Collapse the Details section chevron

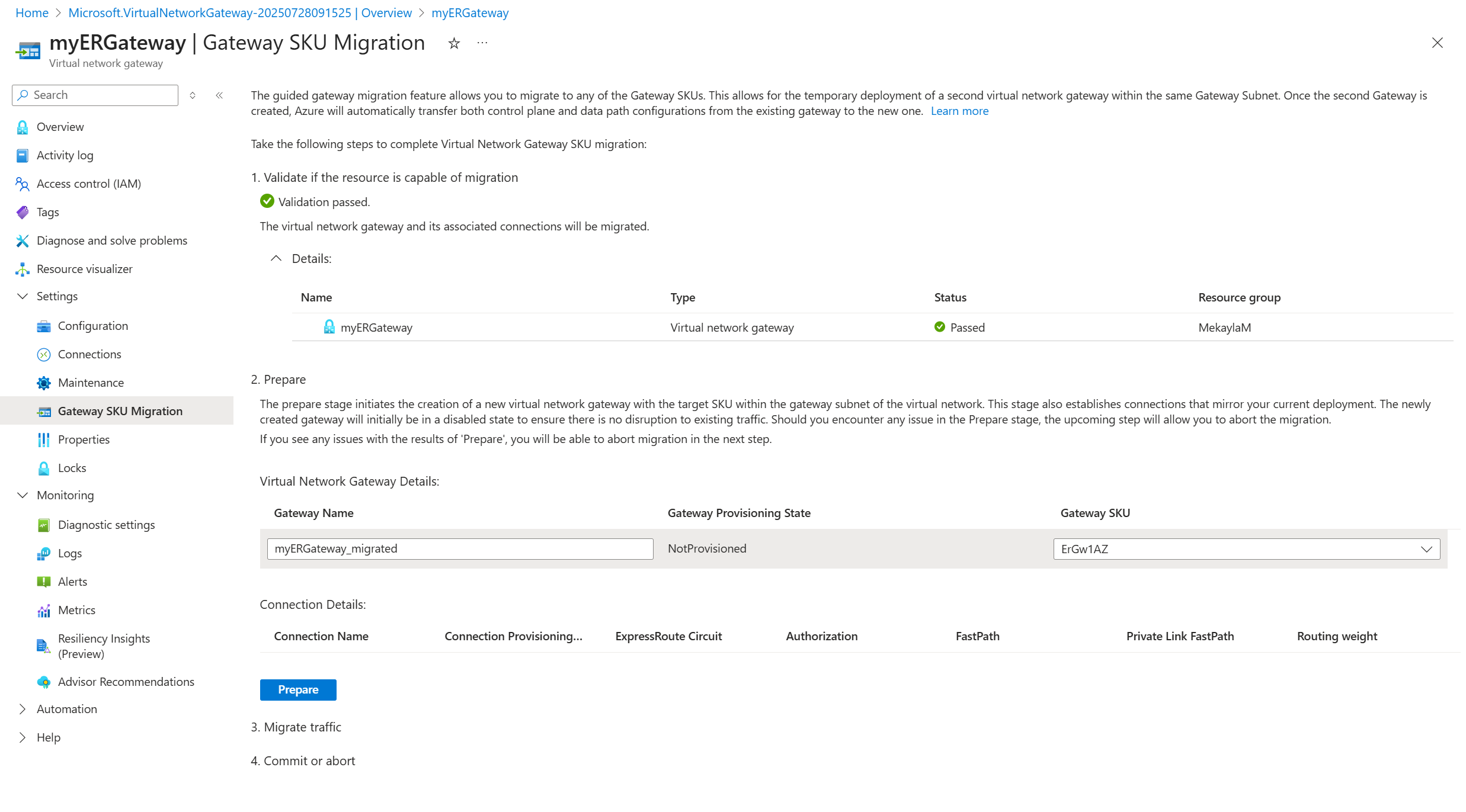pyautogui.click(x=276, y=259)
